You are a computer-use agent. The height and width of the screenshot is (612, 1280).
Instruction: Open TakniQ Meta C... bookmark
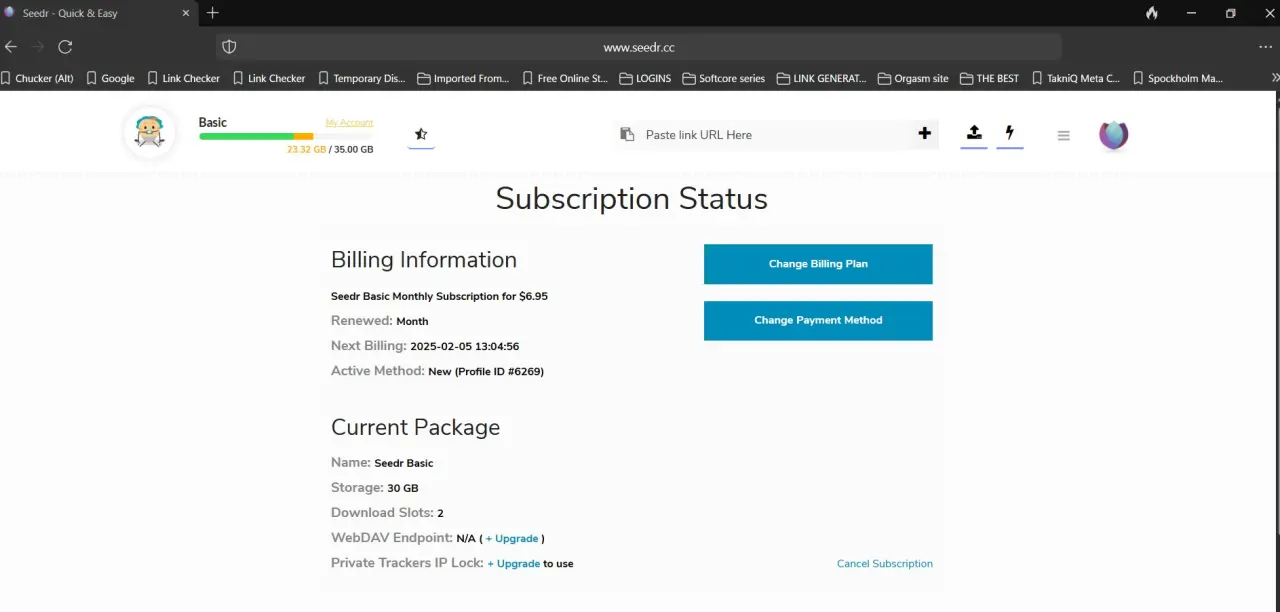click(1075, 78)
